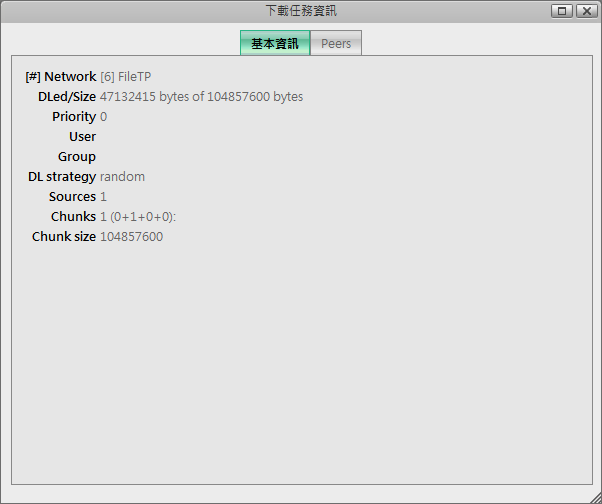Click the window resize grip in corner

(x=595, y=497)
